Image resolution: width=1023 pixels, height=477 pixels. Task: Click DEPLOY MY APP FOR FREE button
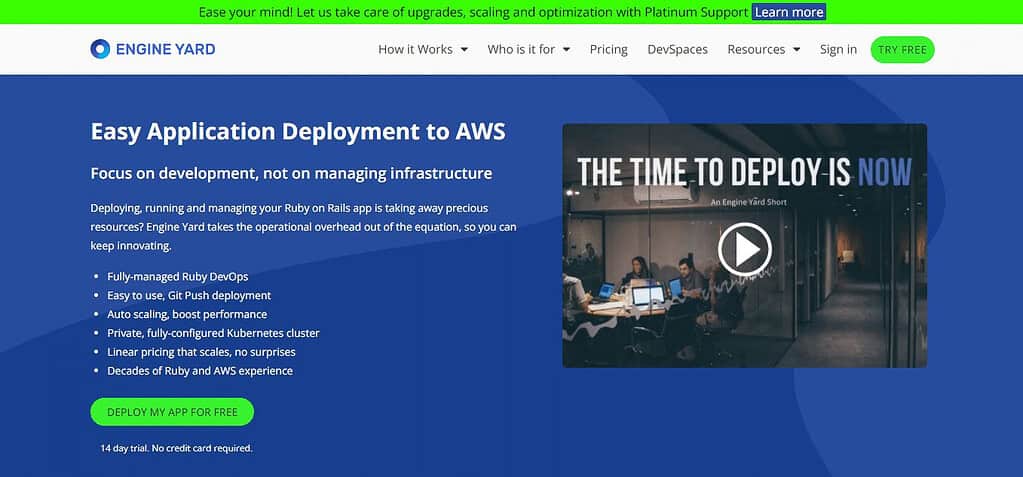tap(172, 412)
